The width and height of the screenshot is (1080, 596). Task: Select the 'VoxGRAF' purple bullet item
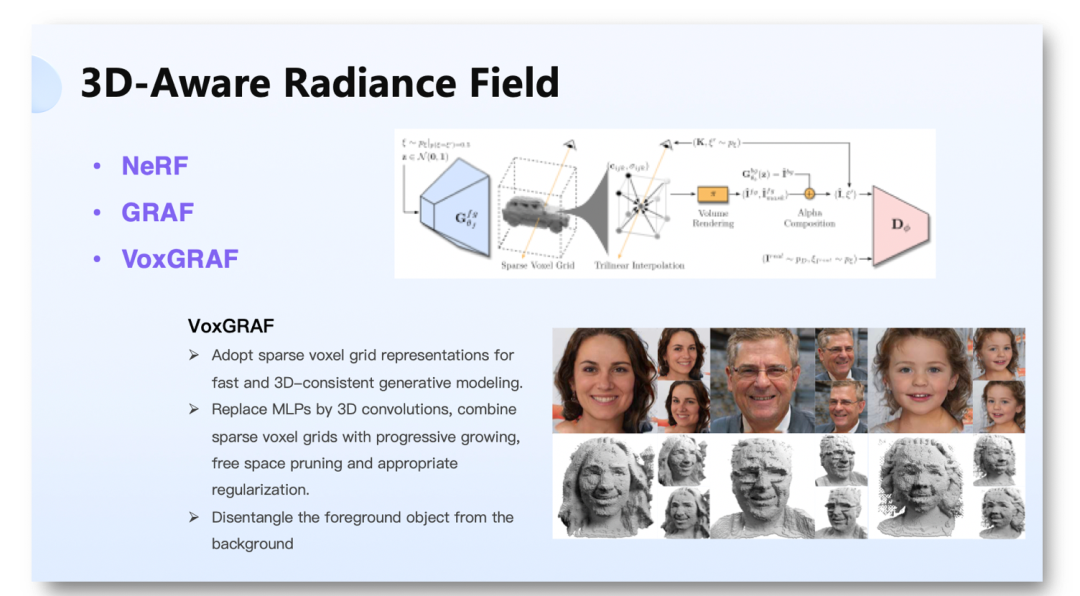[x=180, y=259]
